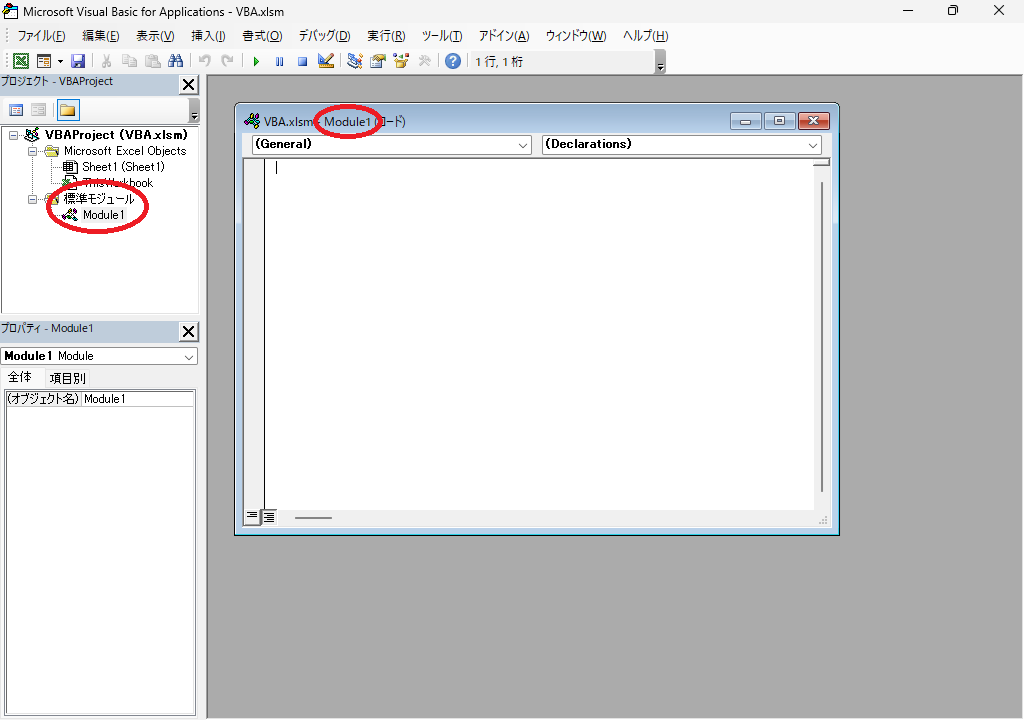Open Project Explorer toolbar icon
1024x720 pixels.
click(355, 61)
